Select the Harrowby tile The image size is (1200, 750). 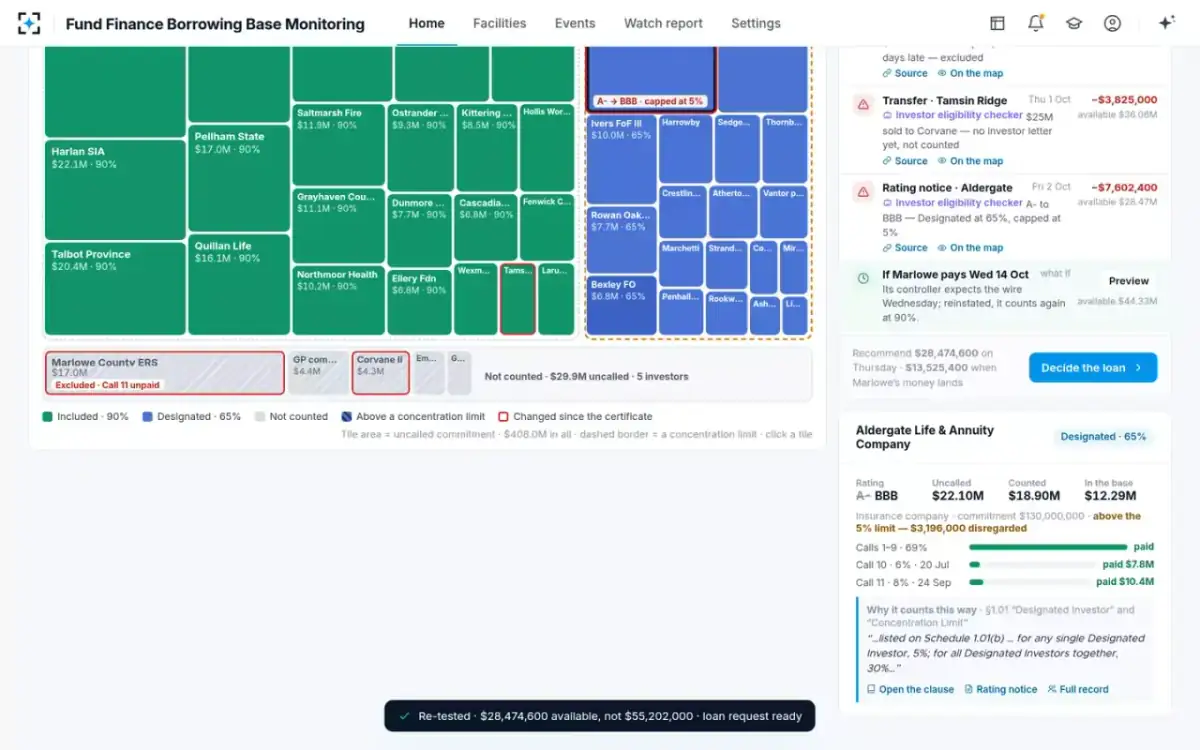click(685, 149)
